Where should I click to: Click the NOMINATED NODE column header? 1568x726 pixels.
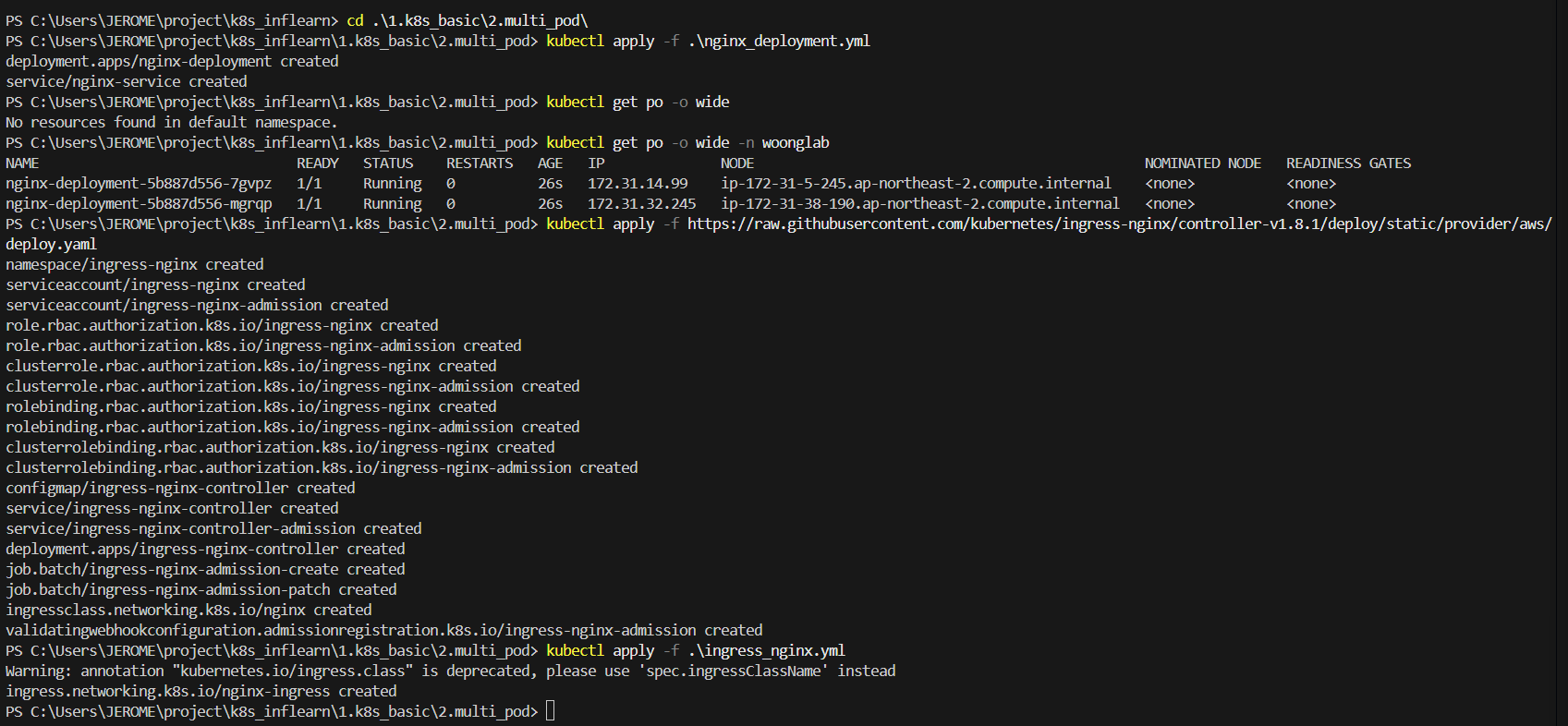tap(1202, 163)
